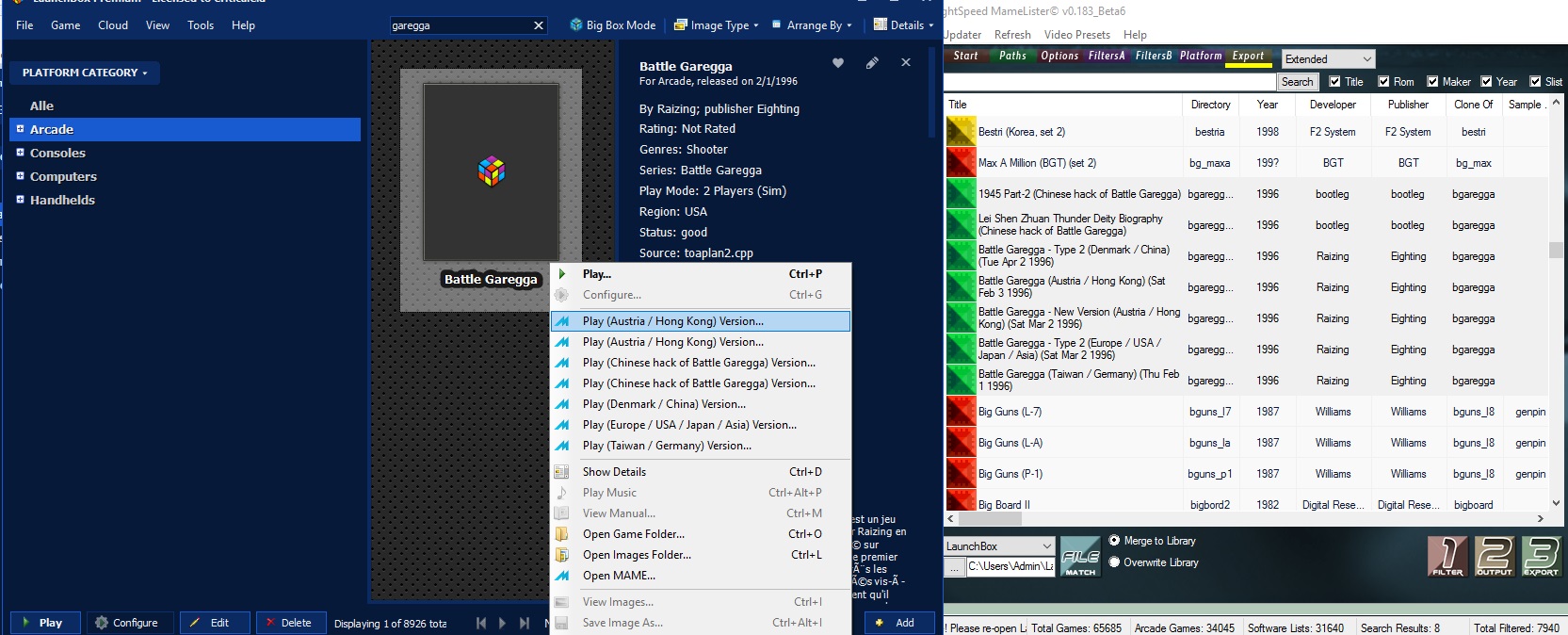1568x635 pixels.
Task: Click the 3 Export step icon
Action: point(1541,557)
